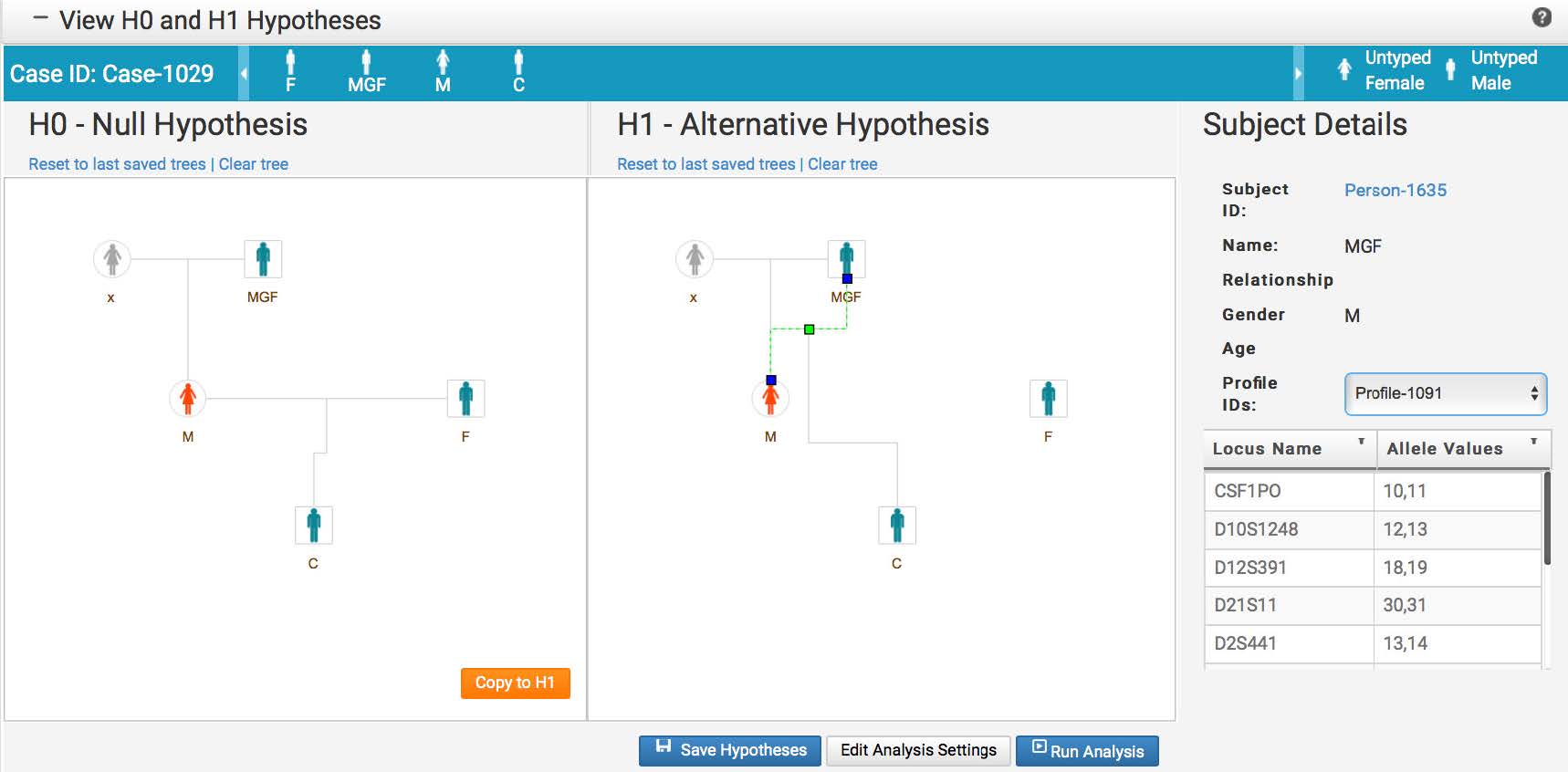Click the help question mark icon
This screenshot has height=772, width=1568.
[1542, 17]
